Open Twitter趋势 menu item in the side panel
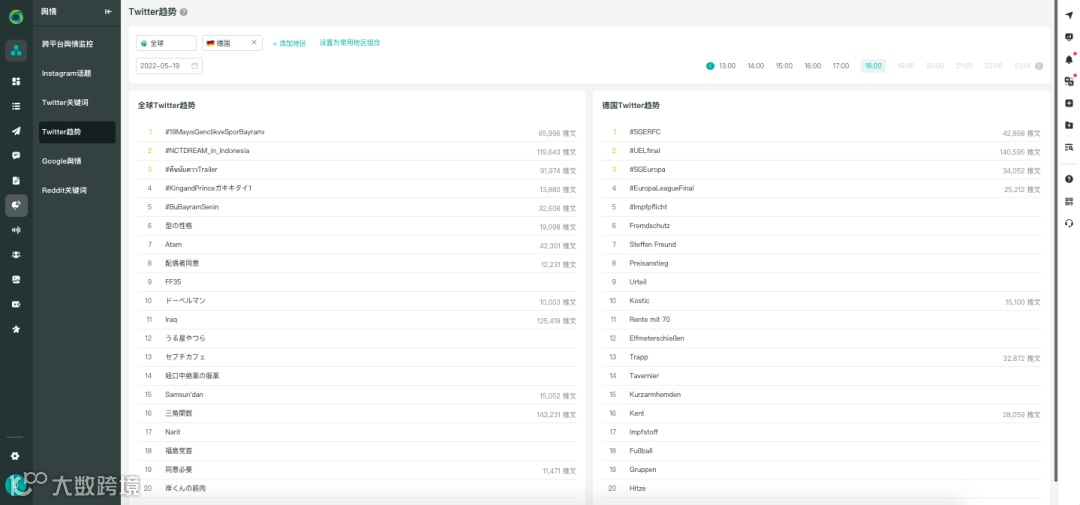Screen dimensions: 1080x505 [x=76, y=132]
